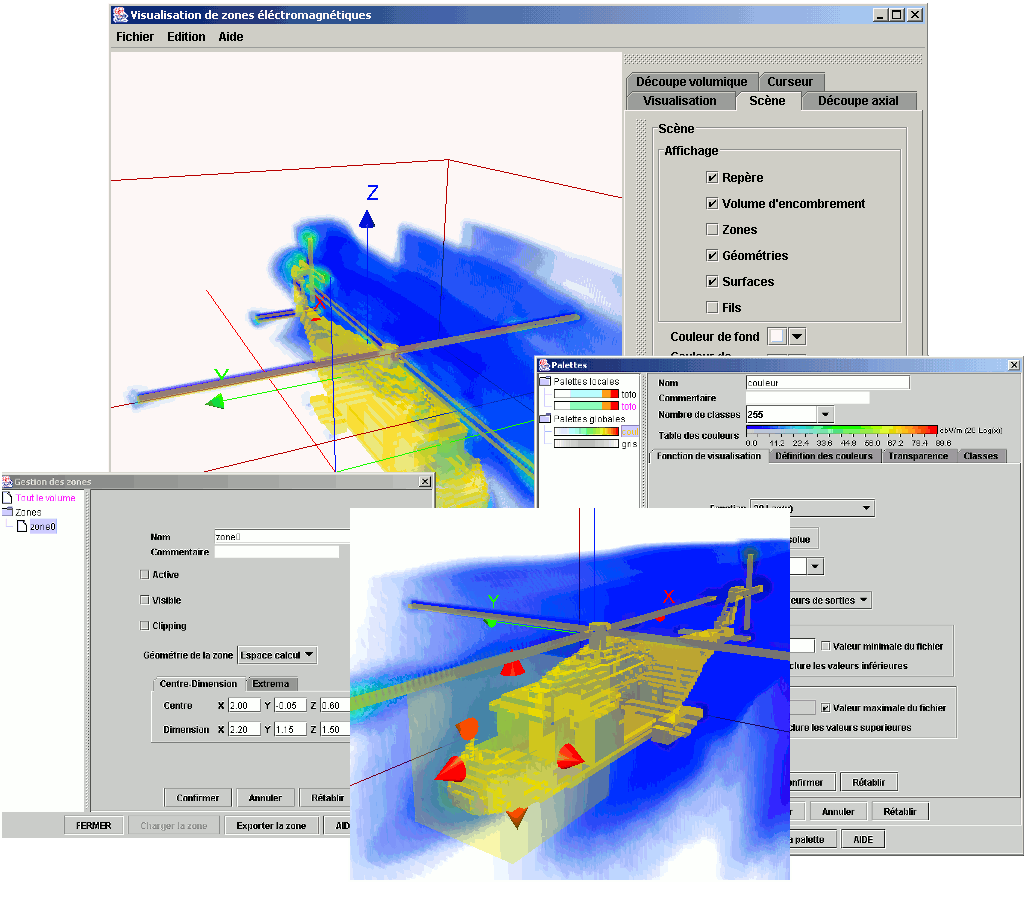Click the 'Exporter la zone' button

[x=272, y=826]
